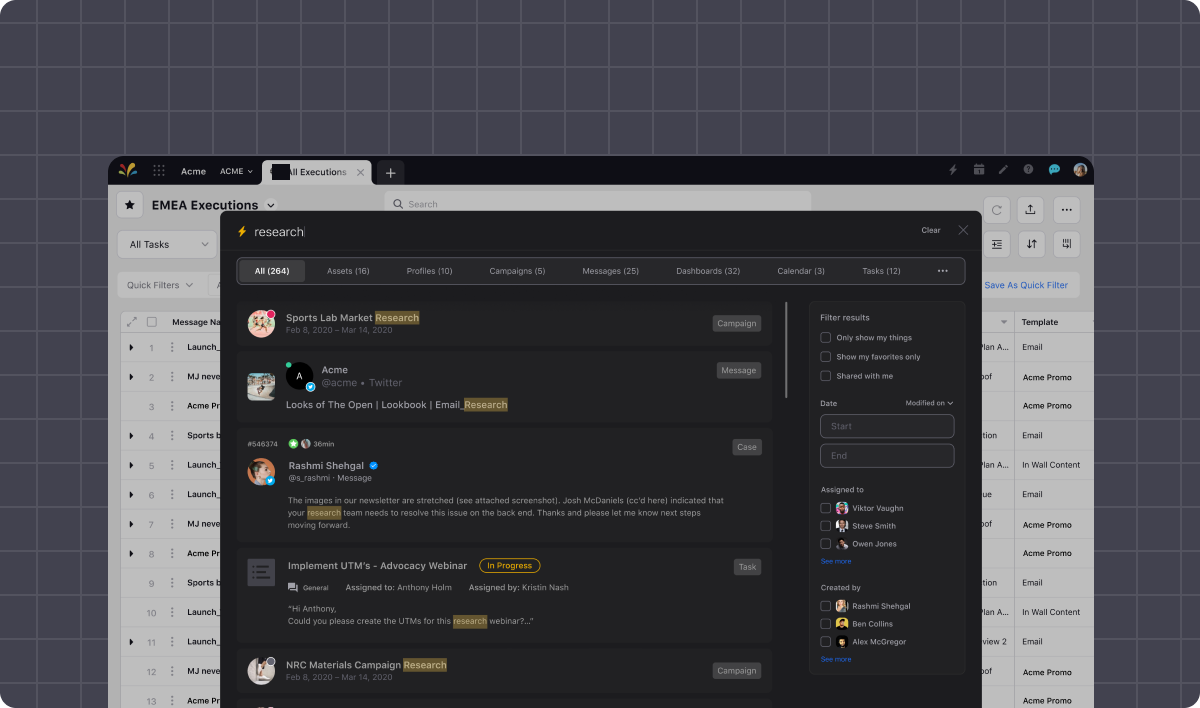
Task: Open the calendar icon in top bar
Action: [x=978, y=170]
